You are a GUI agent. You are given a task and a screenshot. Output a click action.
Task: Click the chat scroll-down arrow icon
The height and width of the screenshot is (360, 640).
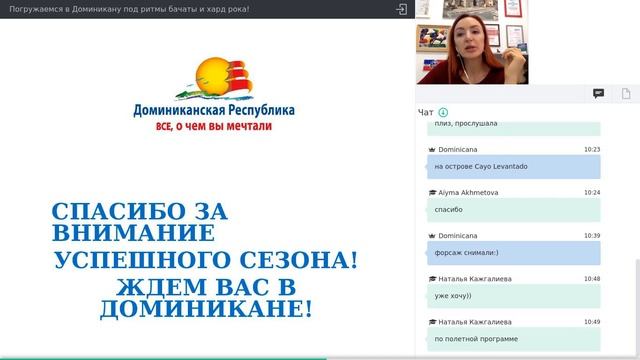pyautogui.click(x=443, y=112)
